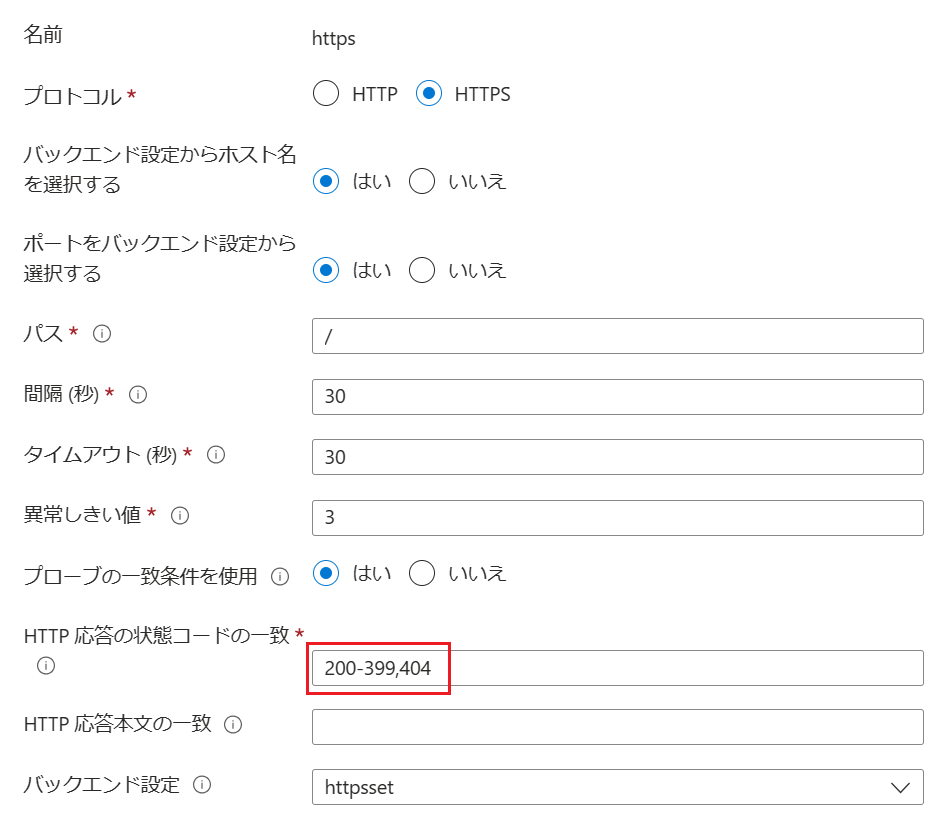Select the HTTP protocol radio button

(326, 94)
